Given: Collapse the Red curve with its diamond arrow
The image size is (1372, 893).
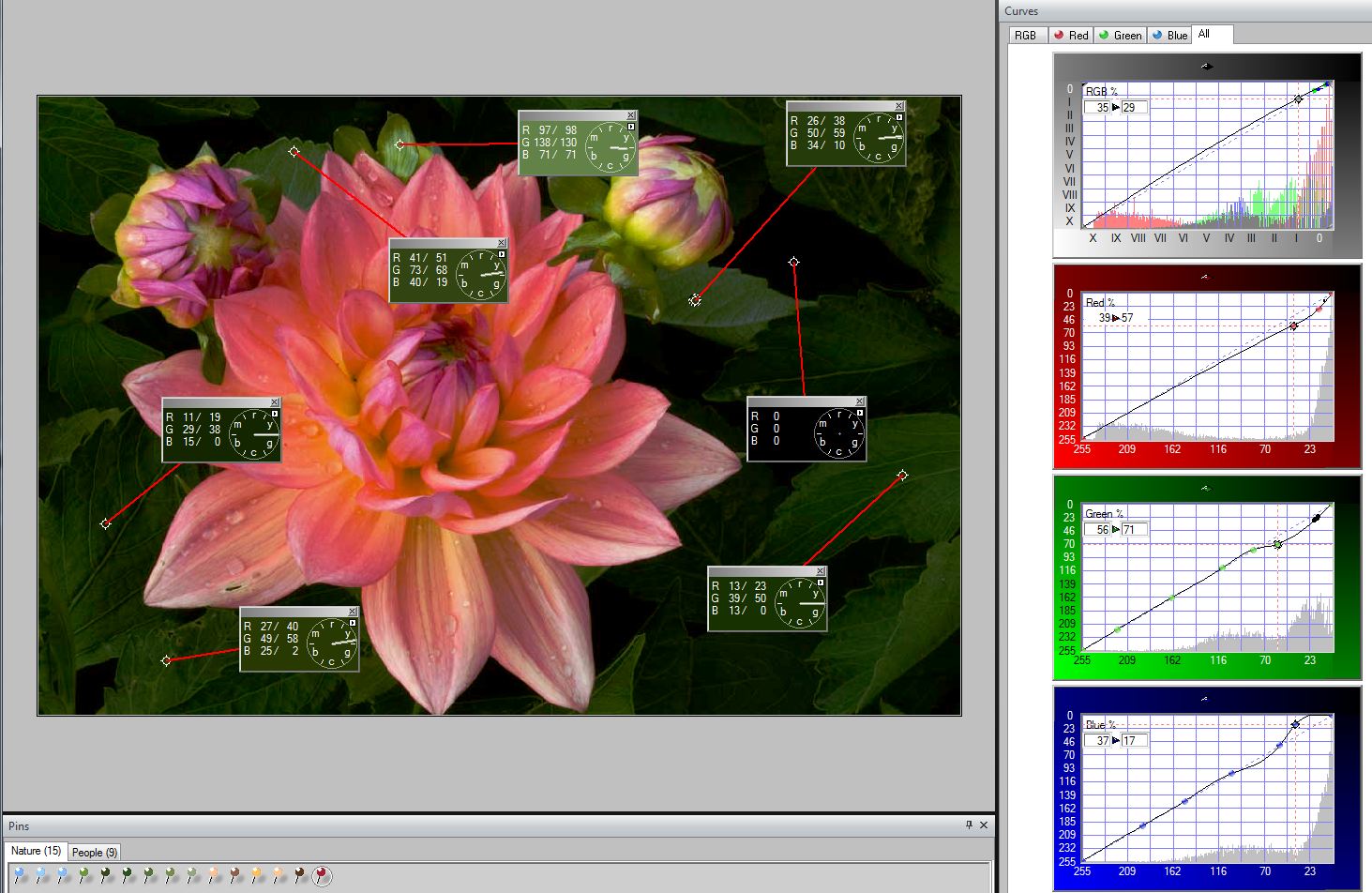Looking at the screenshot, I should coord(1208,275).
